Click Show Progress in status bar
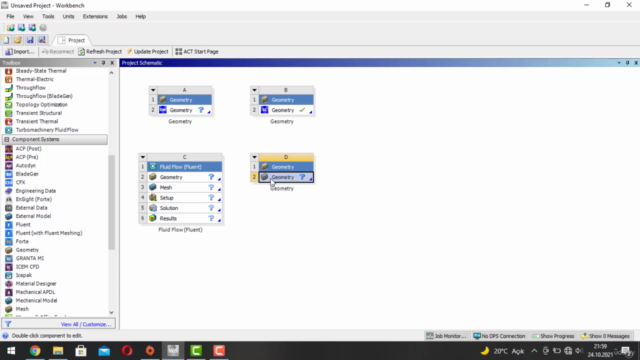This screenshot has height=360, width=640. click(553, 336)
